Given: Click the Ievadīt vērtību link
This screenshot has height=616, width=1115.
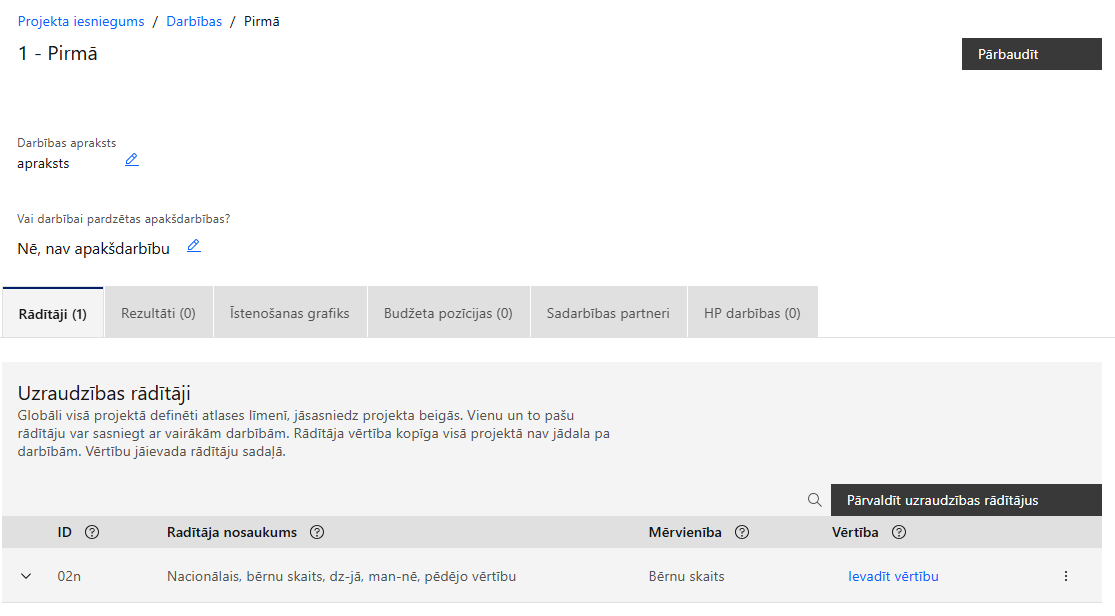Looking at the screenshot, I should (x=893, y=576).
